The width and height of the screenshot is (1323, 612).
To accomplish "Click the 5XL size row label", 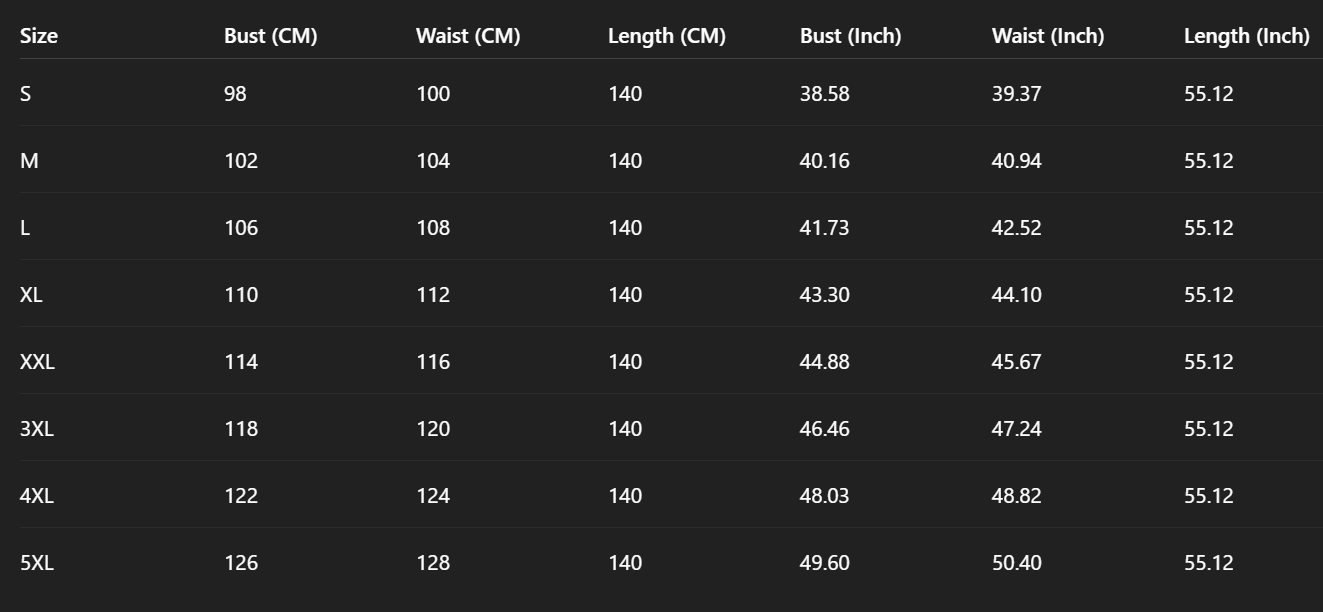I will pyautogui.click(x=37, y=563).
